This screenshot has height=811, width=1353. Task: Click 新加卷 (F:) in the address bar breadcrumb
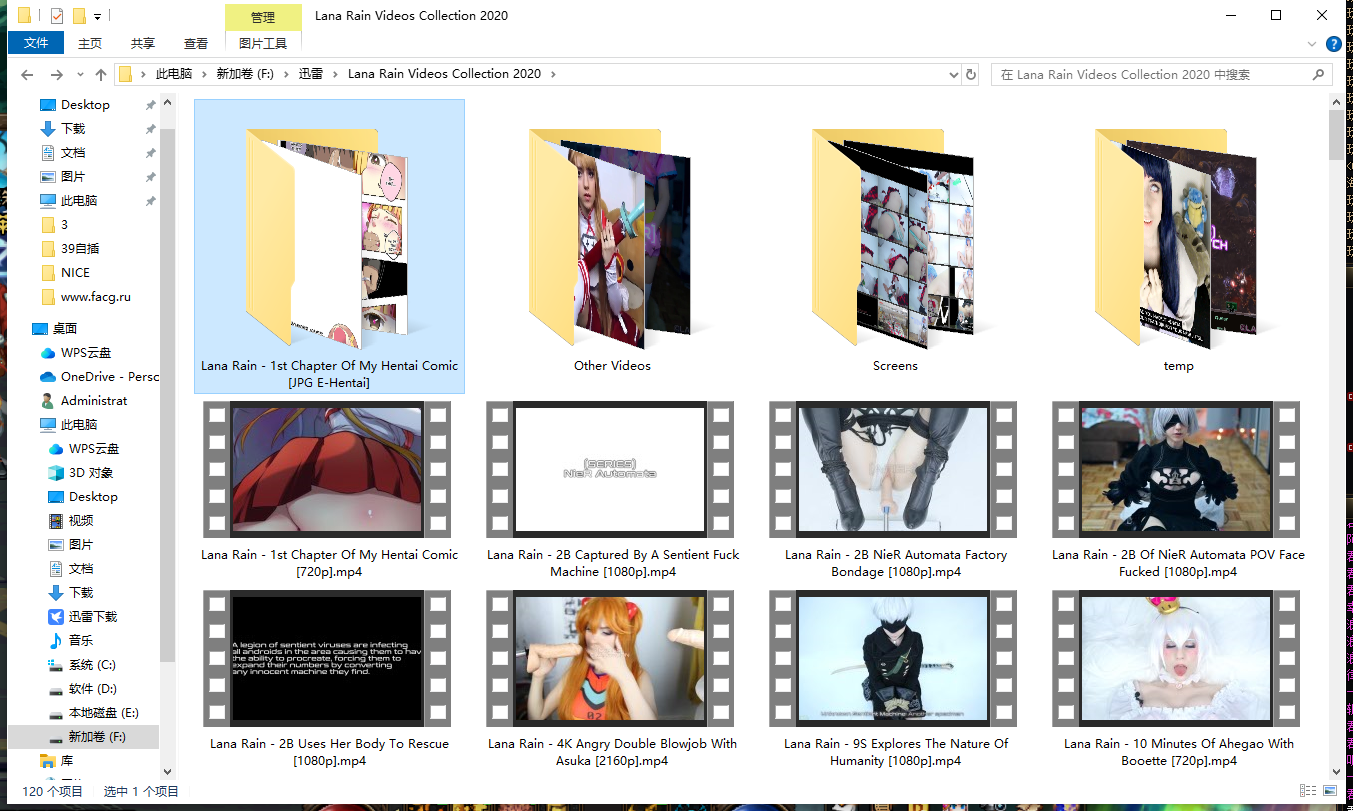245,74
